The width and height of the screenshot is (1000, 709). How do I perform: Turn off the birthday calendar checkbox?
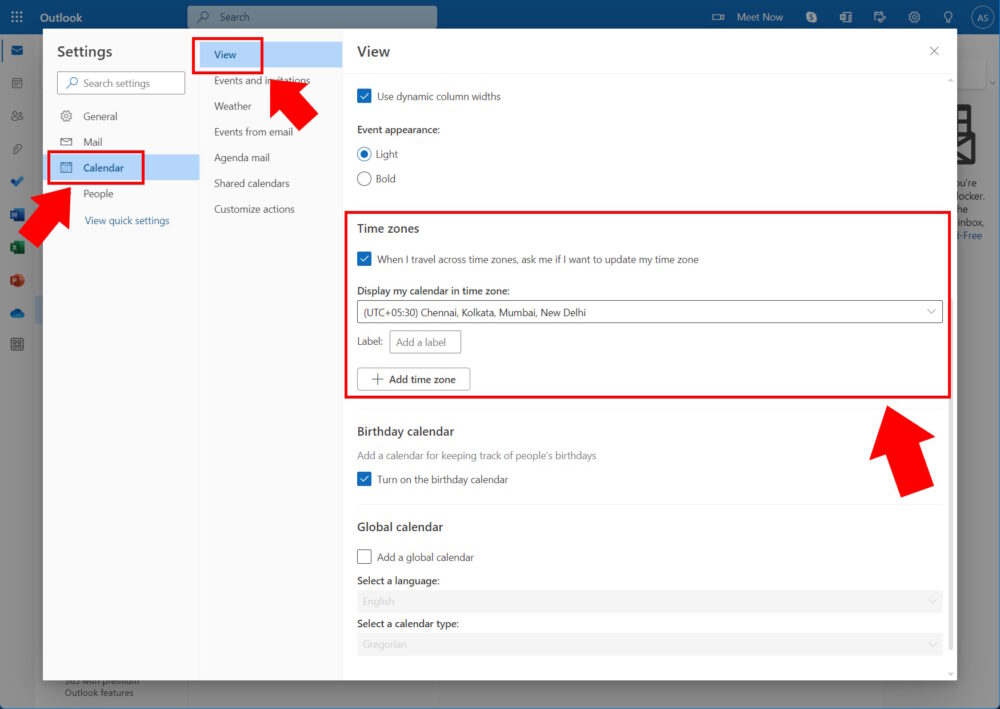364,479
